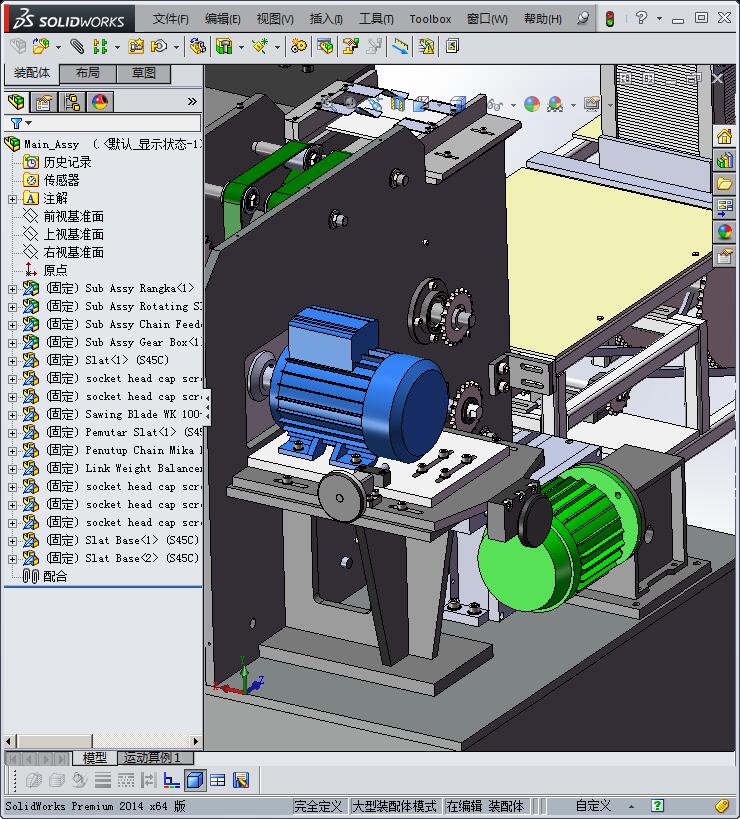Toggle the table view icon on bottom toolbar

tap(218, 780)
